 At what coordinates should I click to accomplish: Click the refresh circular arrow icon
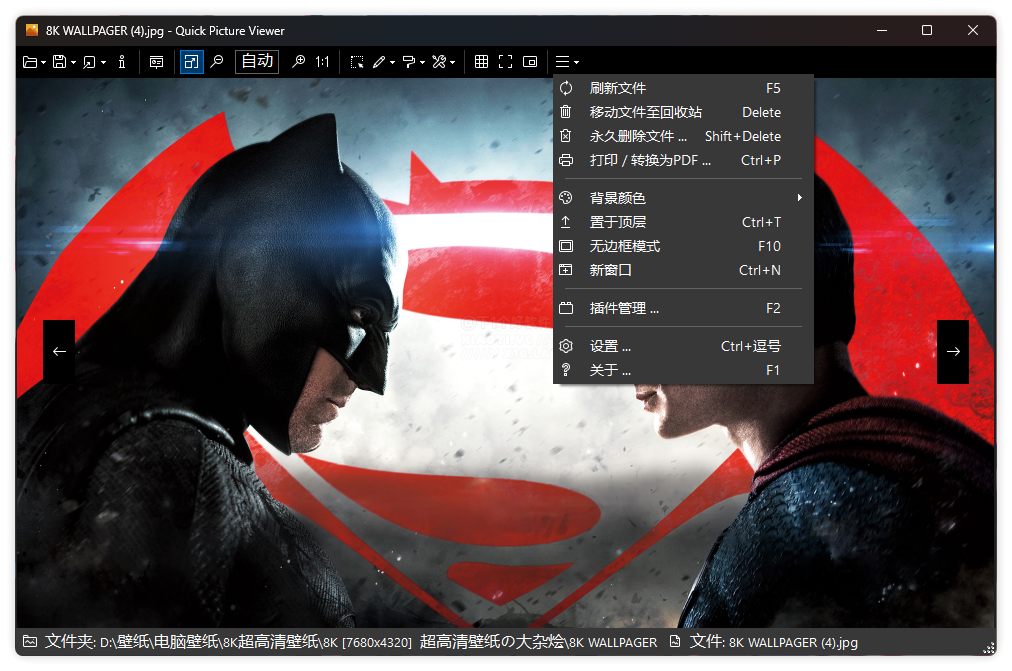566,88
